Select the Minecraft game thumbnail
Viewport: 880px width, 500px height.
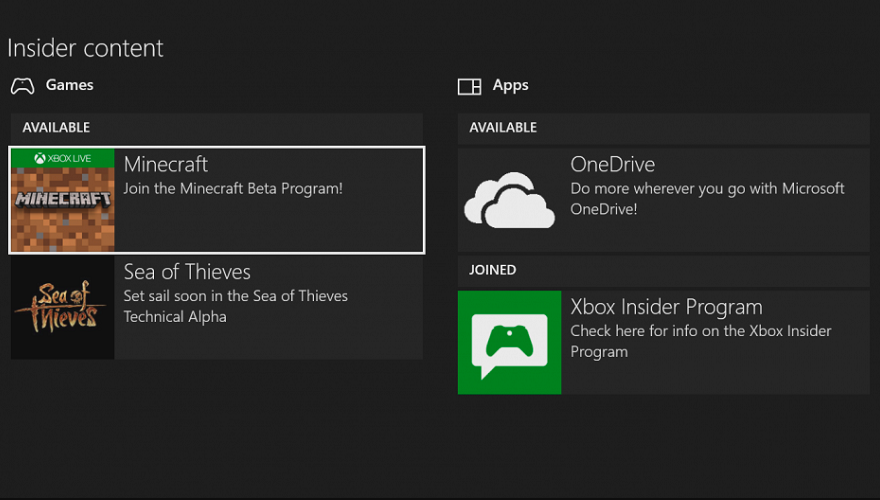pyautogui.click(x=63, y=200)
